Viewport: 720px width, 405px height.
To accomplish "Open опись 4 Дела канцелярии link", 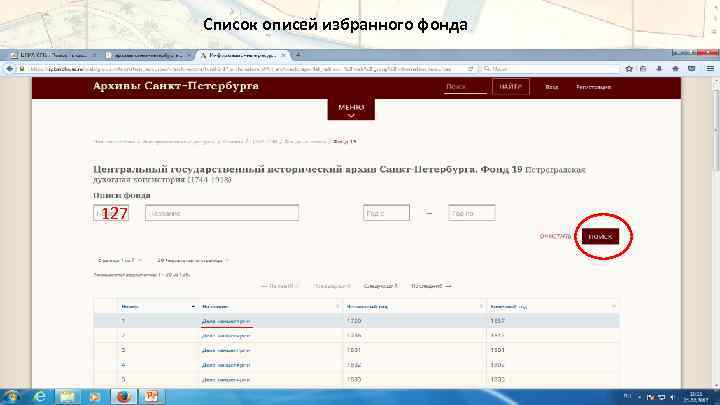I will tap(226, 365).
